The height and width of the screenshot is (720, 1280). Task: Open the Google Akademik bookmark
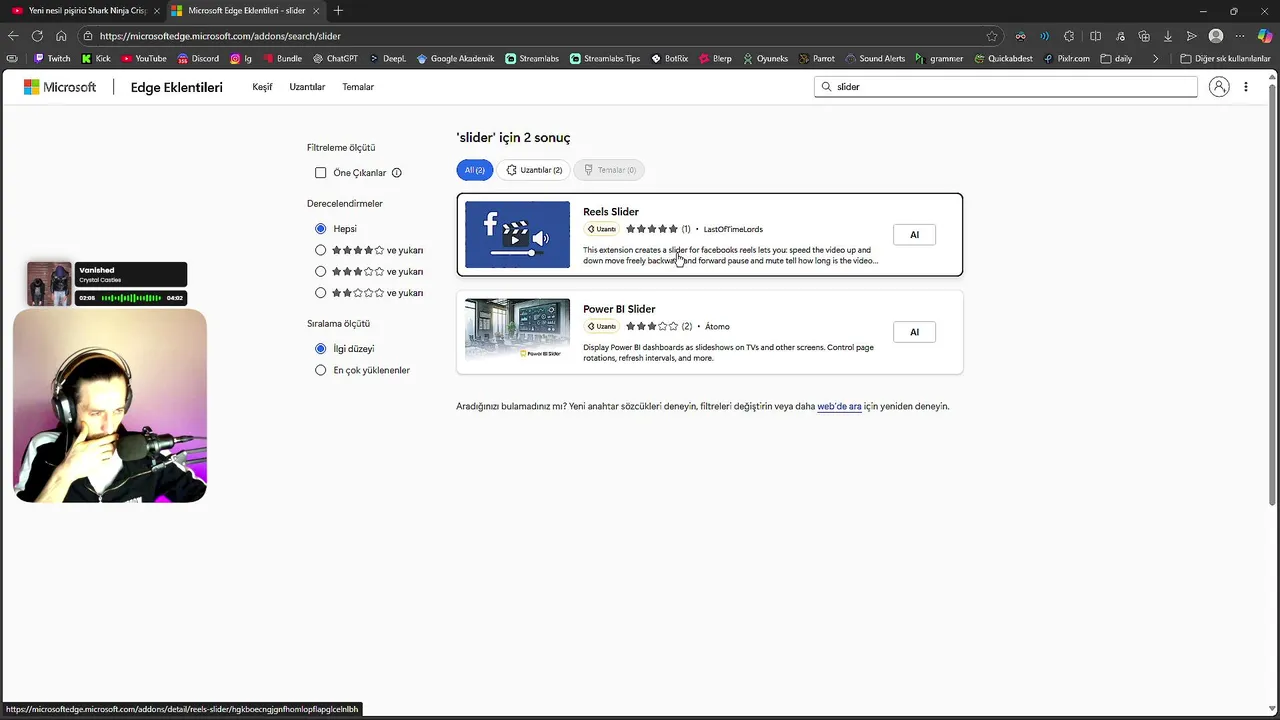[455, 59]
